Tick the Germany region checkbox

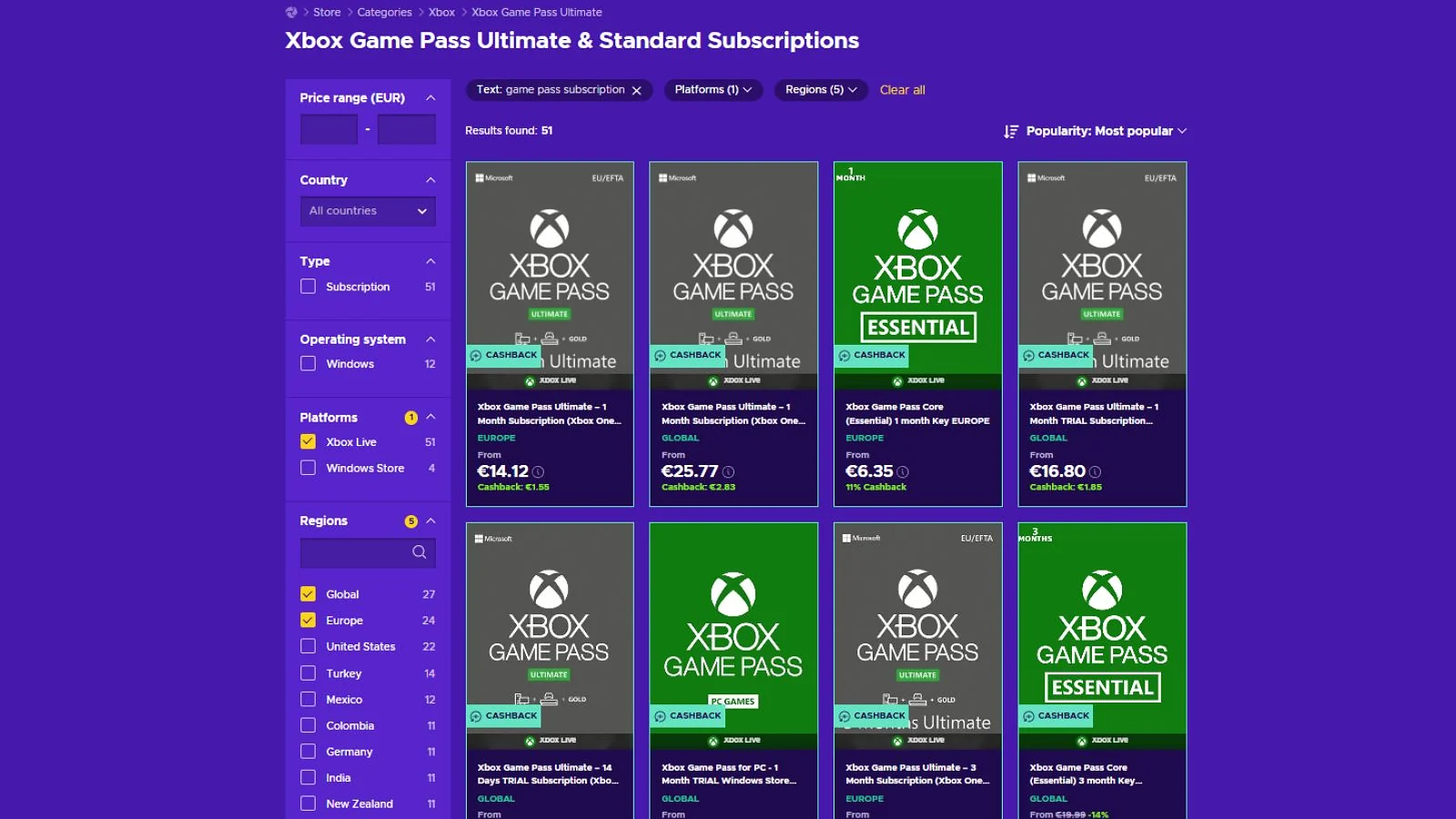[308, 752]
